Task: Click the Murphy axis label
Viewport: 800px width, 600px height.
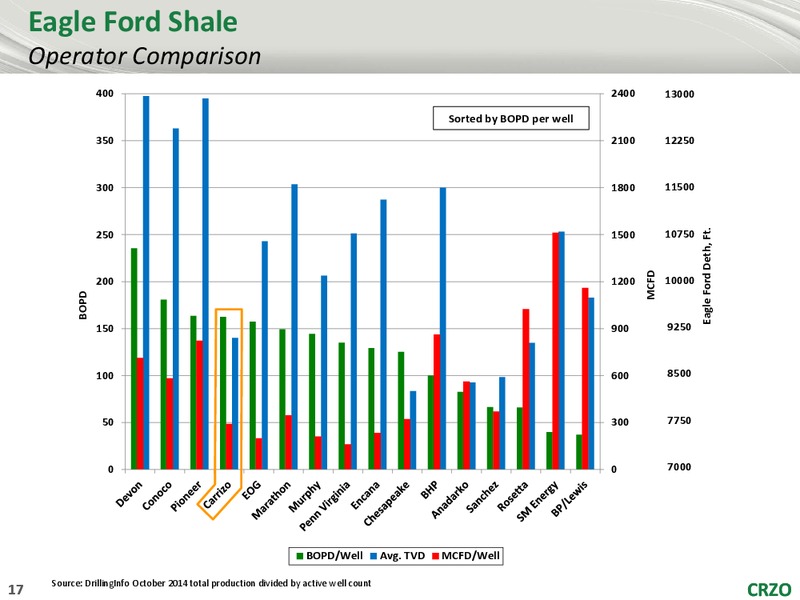Action: coord(305,496)
